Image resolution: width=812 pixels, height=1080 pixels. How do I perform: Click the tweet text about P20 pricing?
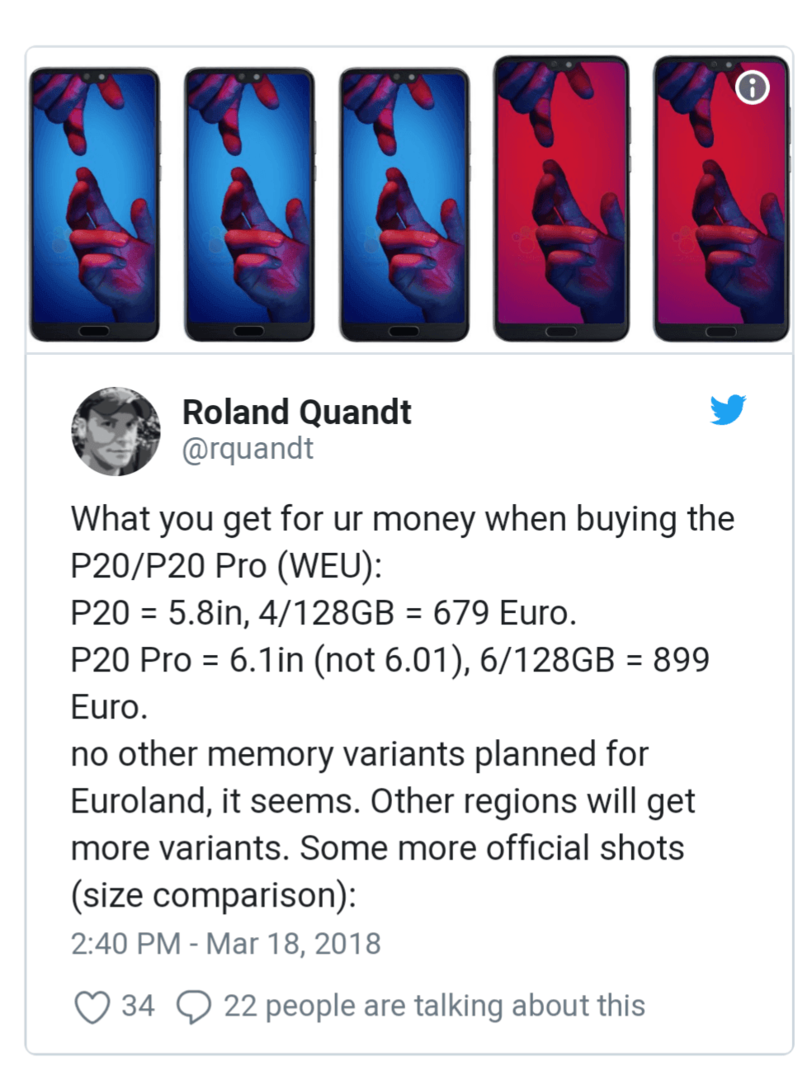coord(402,707)
